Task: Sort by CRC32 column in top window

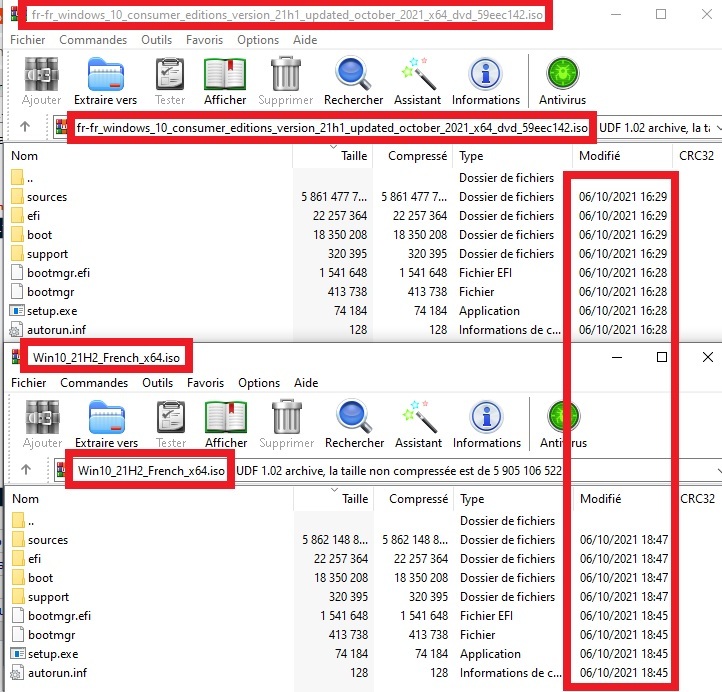Action: point(697,156)
